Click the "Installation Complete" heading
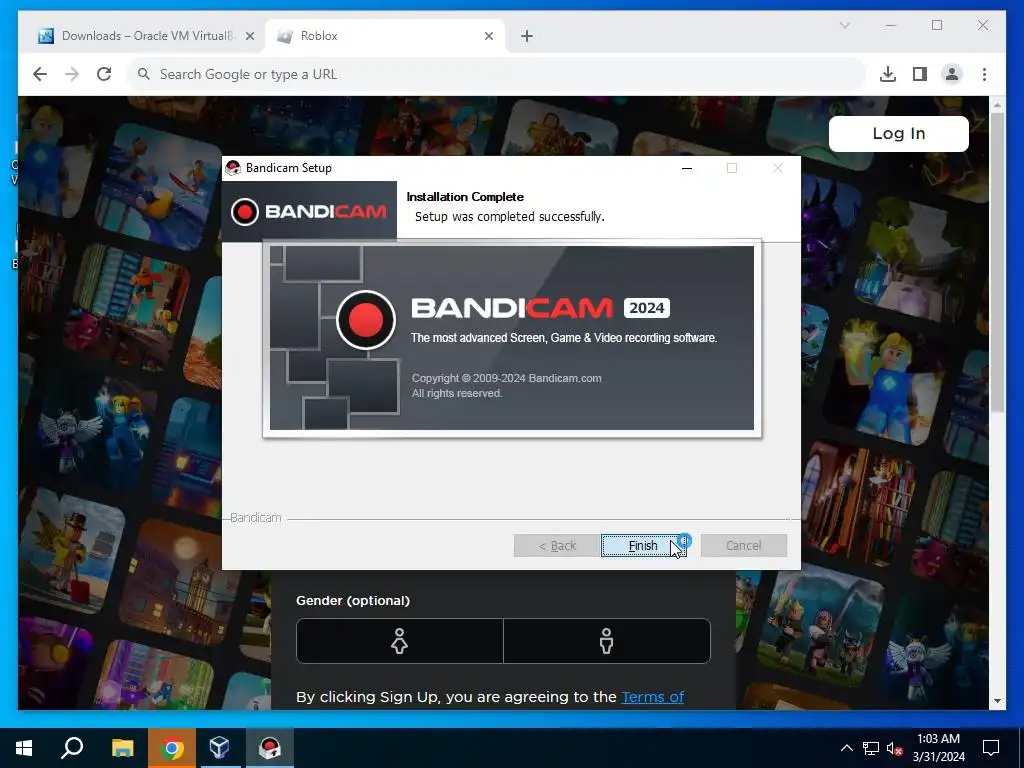Viewport: 1024px width, 768px height. [465, 197]
